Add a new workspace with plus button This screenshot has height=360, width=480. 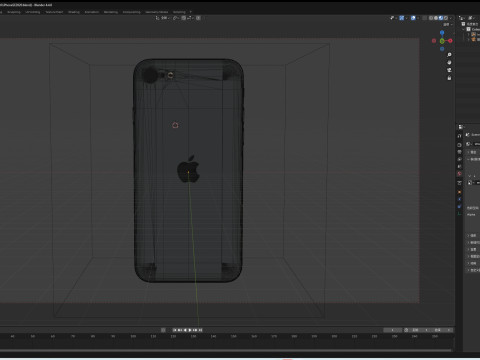point(191,12)
